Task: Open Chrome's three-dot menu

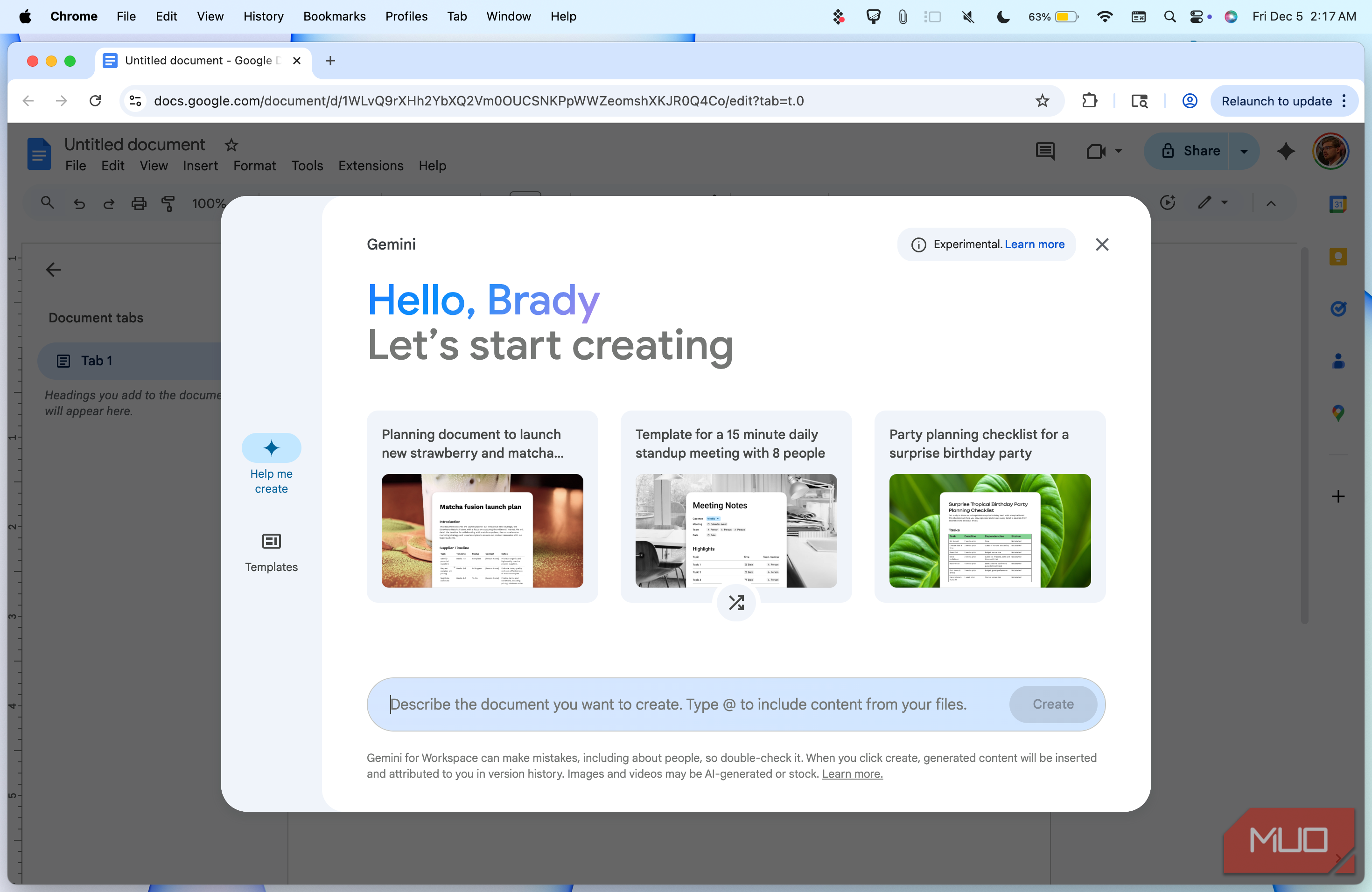Action: (x=1344, y=101)
